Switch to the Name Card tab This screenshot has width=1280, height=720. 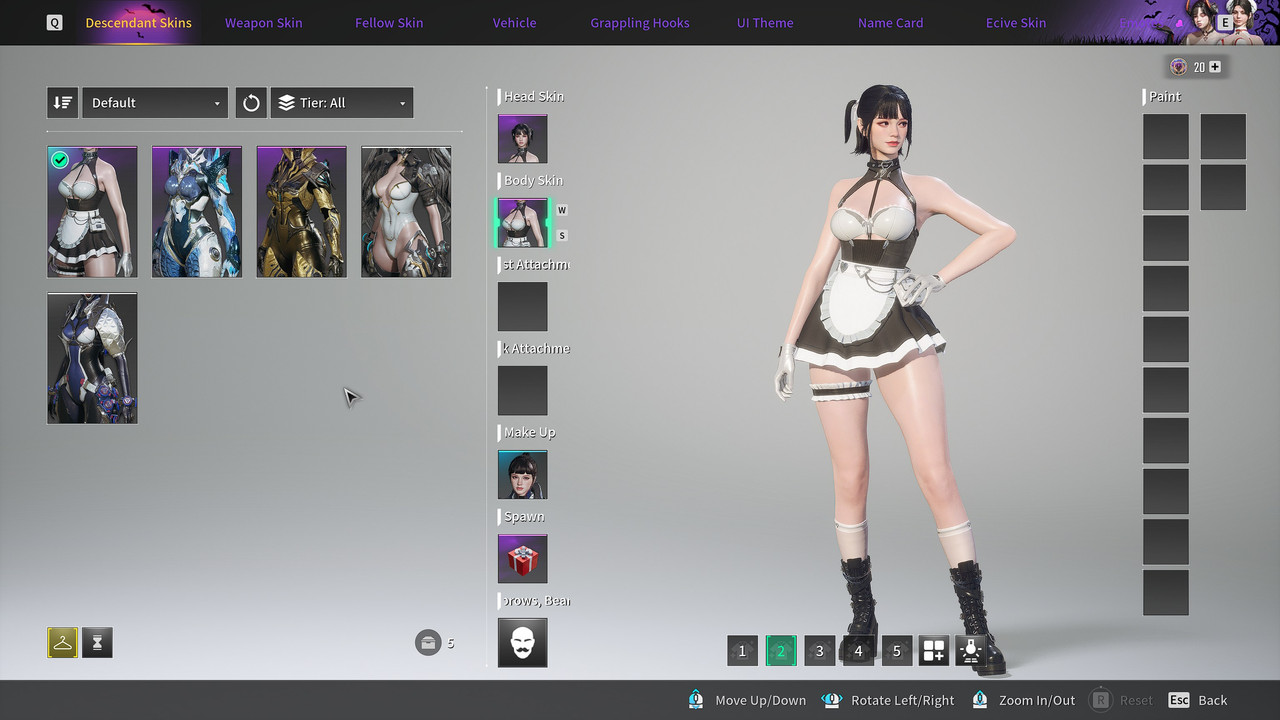click(x=891, y=23)
